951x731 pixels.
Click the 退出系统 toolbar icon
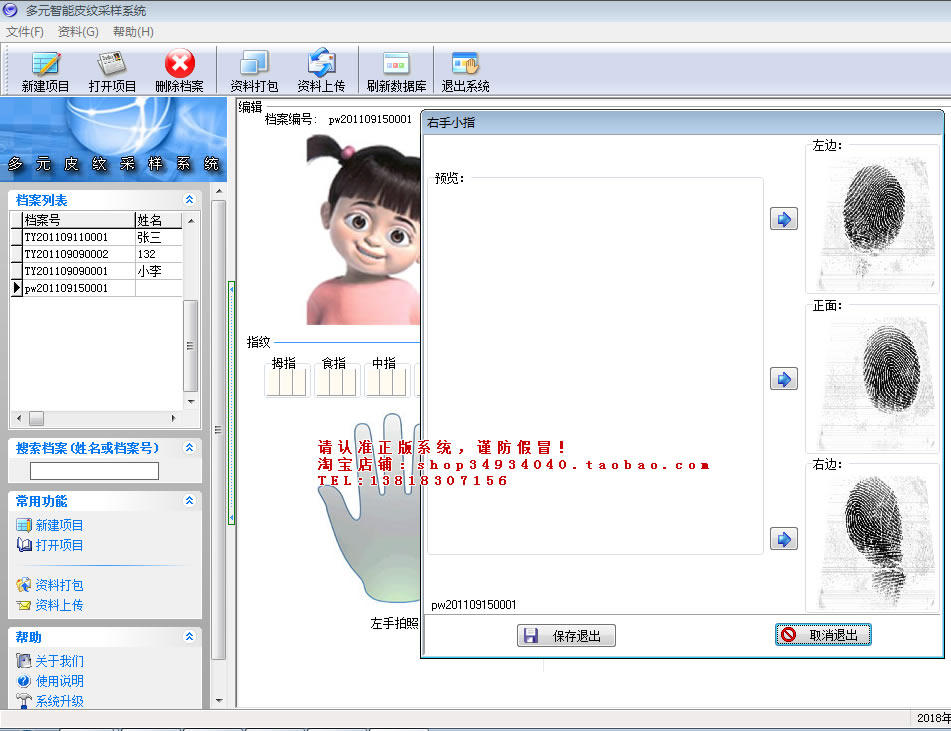click(465, 72)
